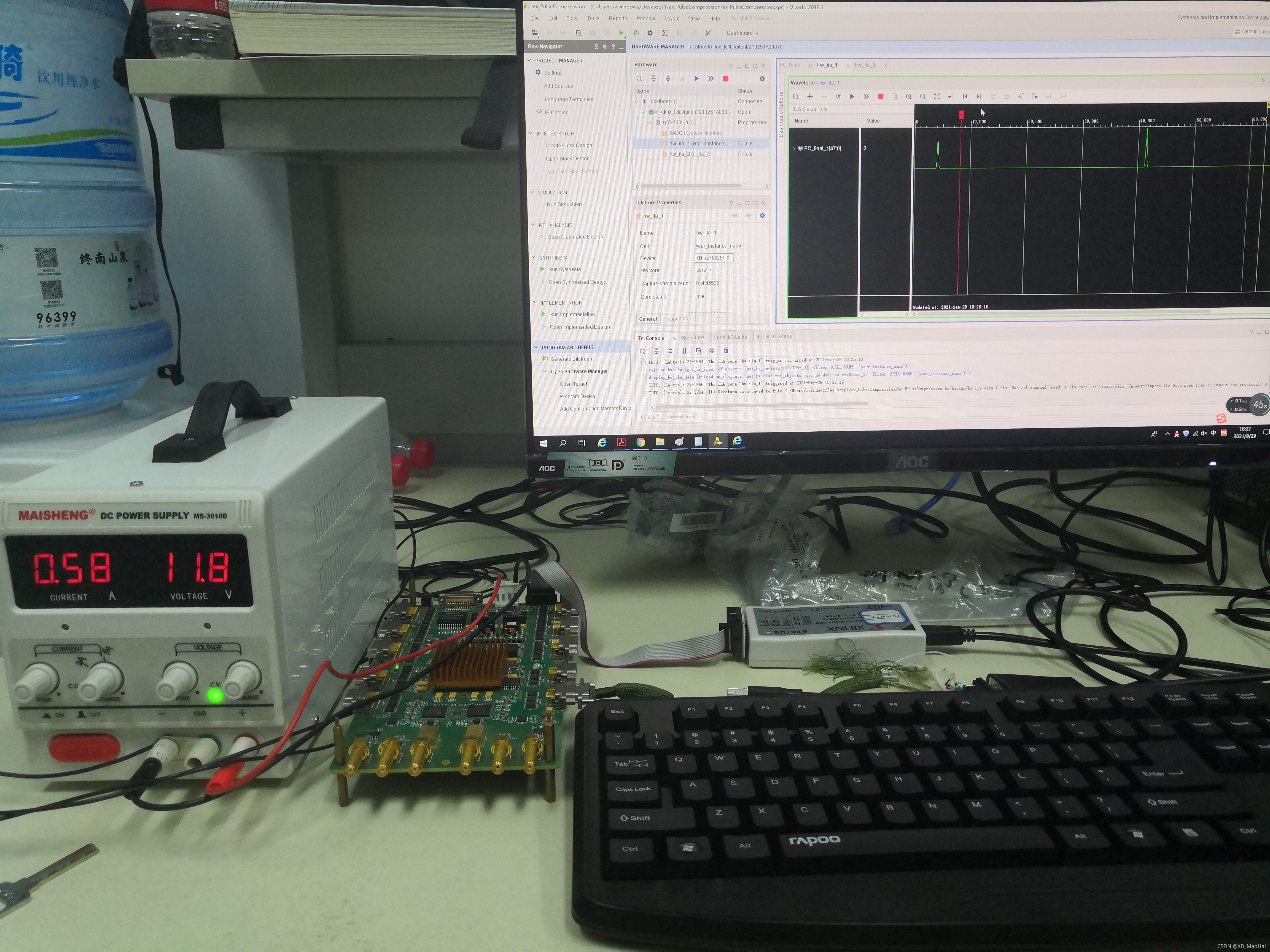Open Chrome from the Windows taskbar
This screenshot has height=952, width=1270.
coord(640,442)
